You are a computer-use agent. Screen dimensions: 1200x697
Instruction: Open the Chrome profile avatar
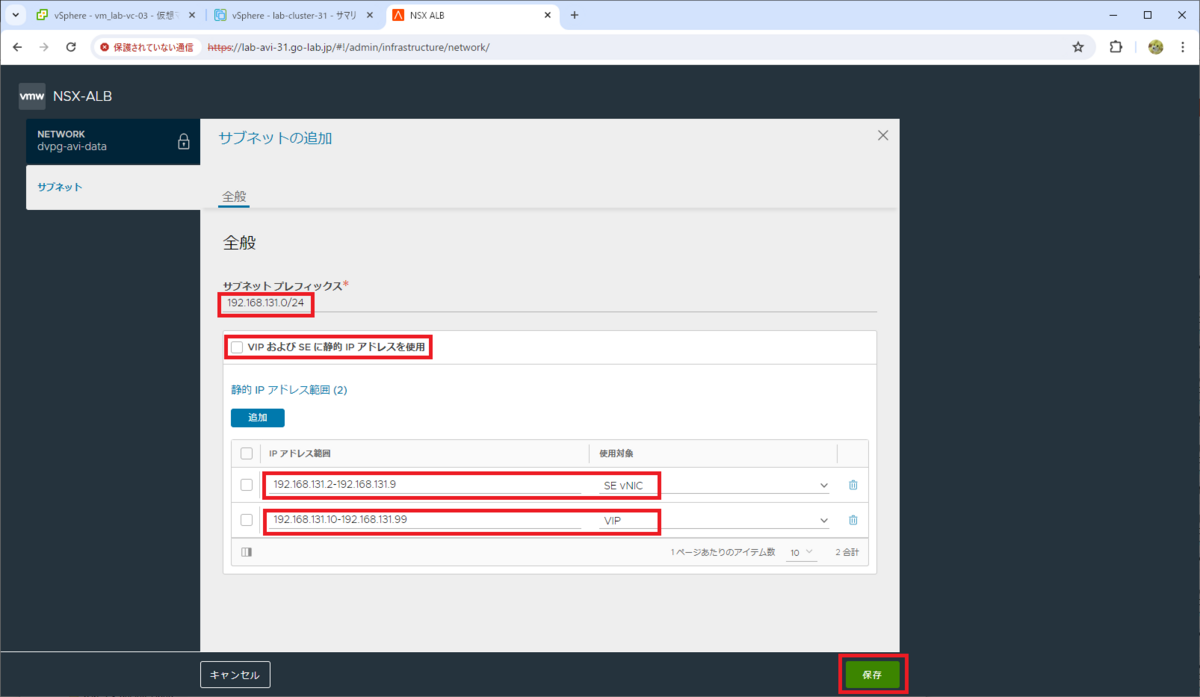pyautogui.click(x=1155, y=47)
